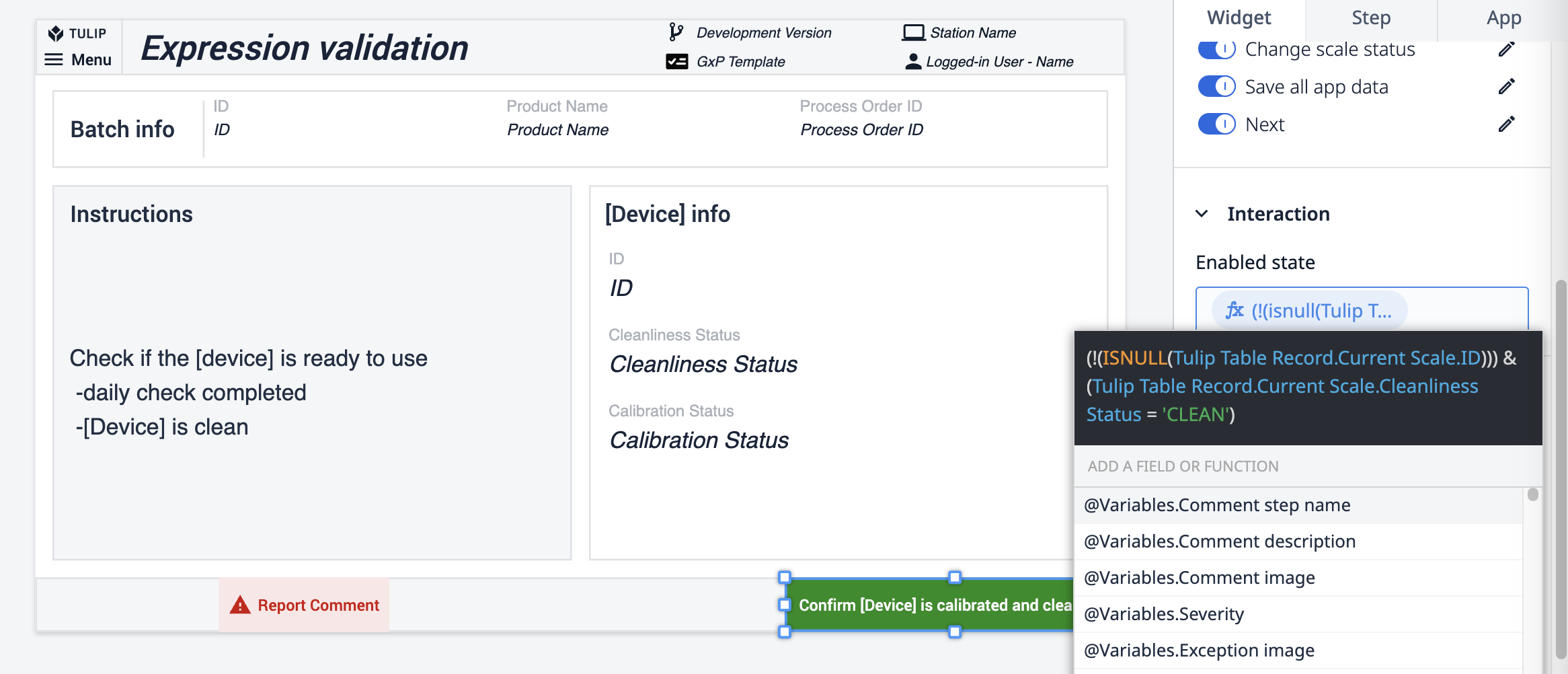Image resolution: width=1568 pixels, height=674 pixels.
Task: Select the Cleanliness Status italic value
Action: 703,364
